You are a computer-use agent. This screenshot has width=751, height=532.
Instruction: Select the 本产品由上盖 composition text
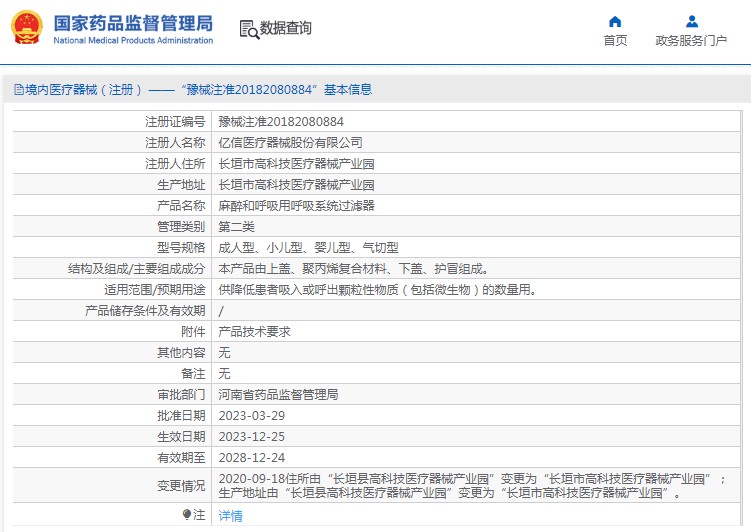coord(353,269)
